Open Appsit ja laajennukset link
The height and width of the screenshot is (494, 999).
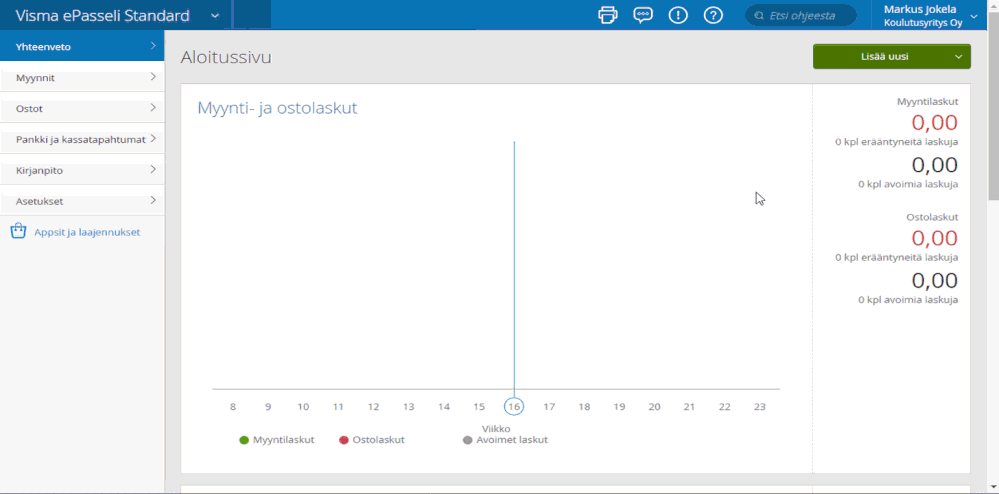pyautogui.click(x=87, y=232)
